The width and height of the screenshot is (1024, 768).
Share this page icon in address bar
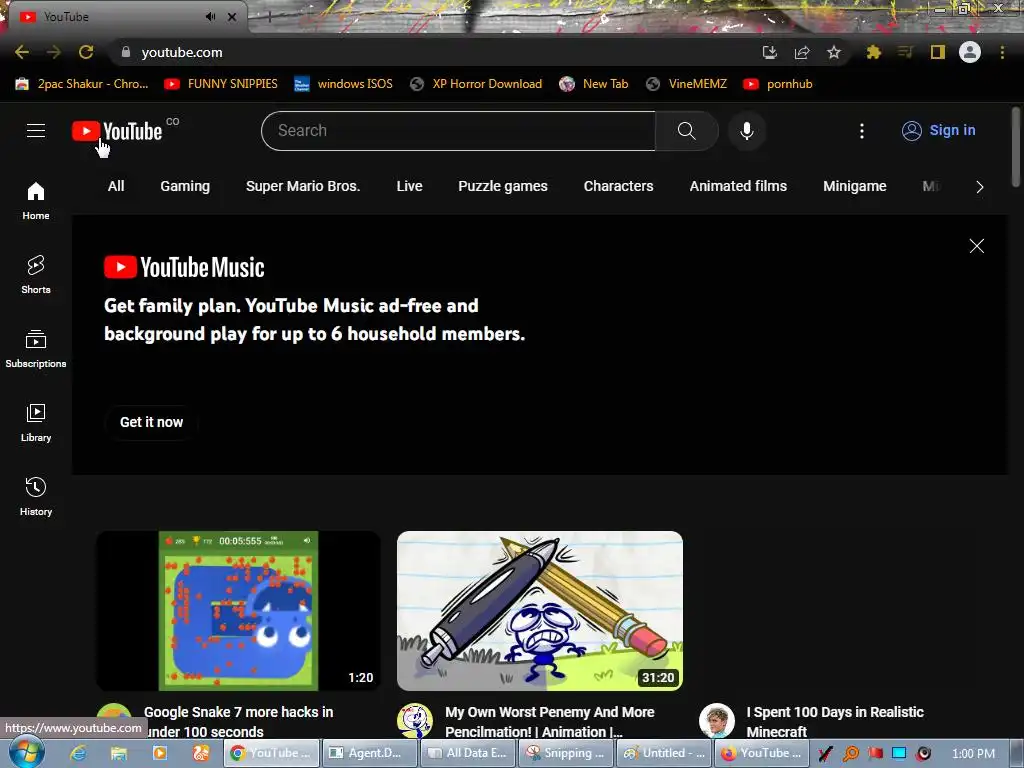[x=802, y=52]
